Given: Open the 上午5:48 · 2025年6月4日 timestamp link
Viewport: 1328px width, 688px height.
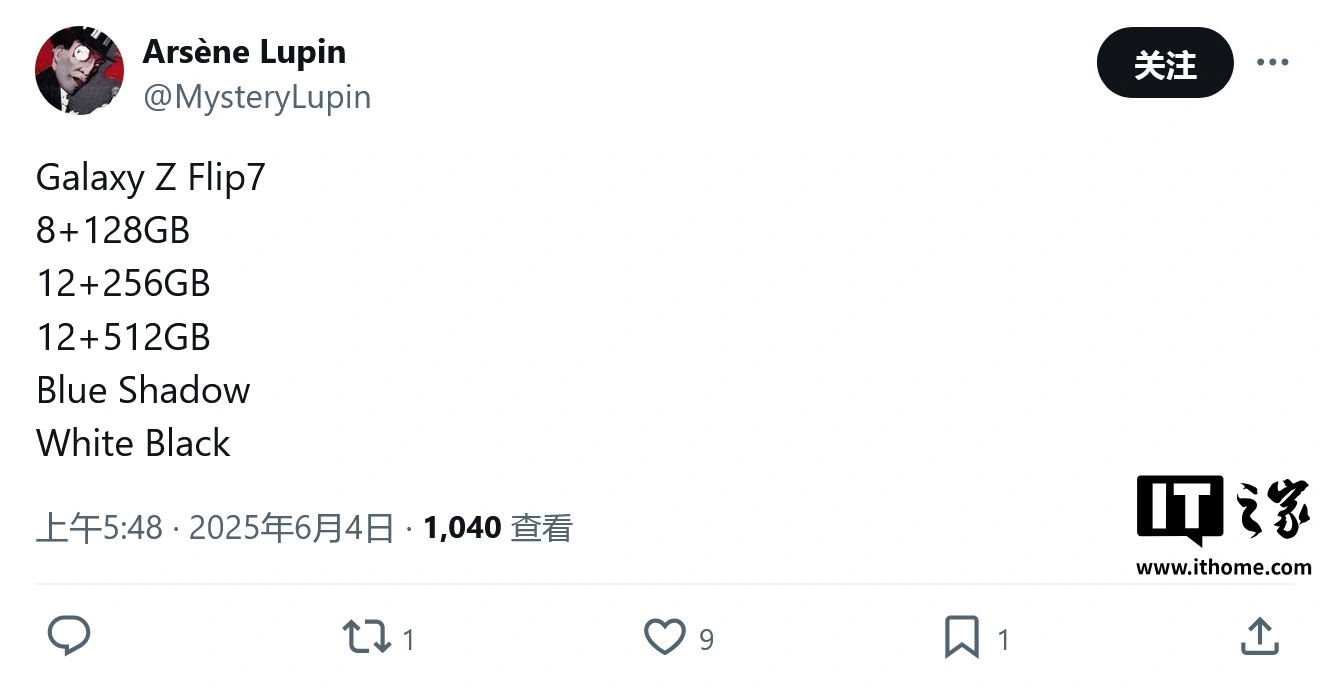Looking at the screenshot, I should 215,528.
